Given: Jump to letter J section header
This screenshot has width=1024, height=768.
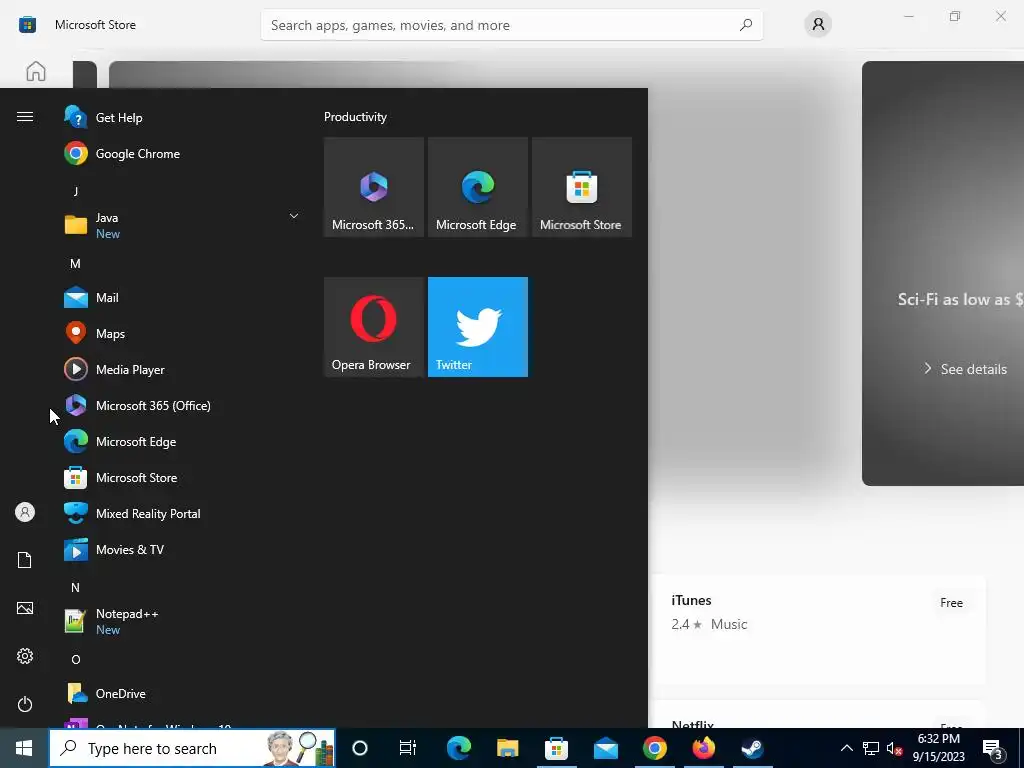Looking at the screenshot, I should pyautogui.click(x=76, y=191).
